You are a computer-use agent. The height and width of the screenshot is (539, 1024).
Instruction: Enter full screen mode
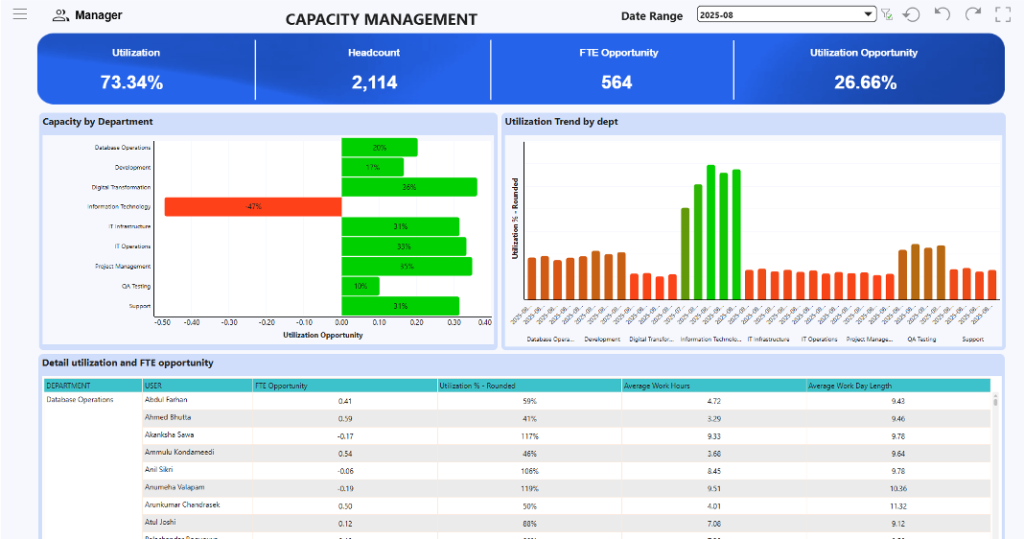[x=1003, y=14]
